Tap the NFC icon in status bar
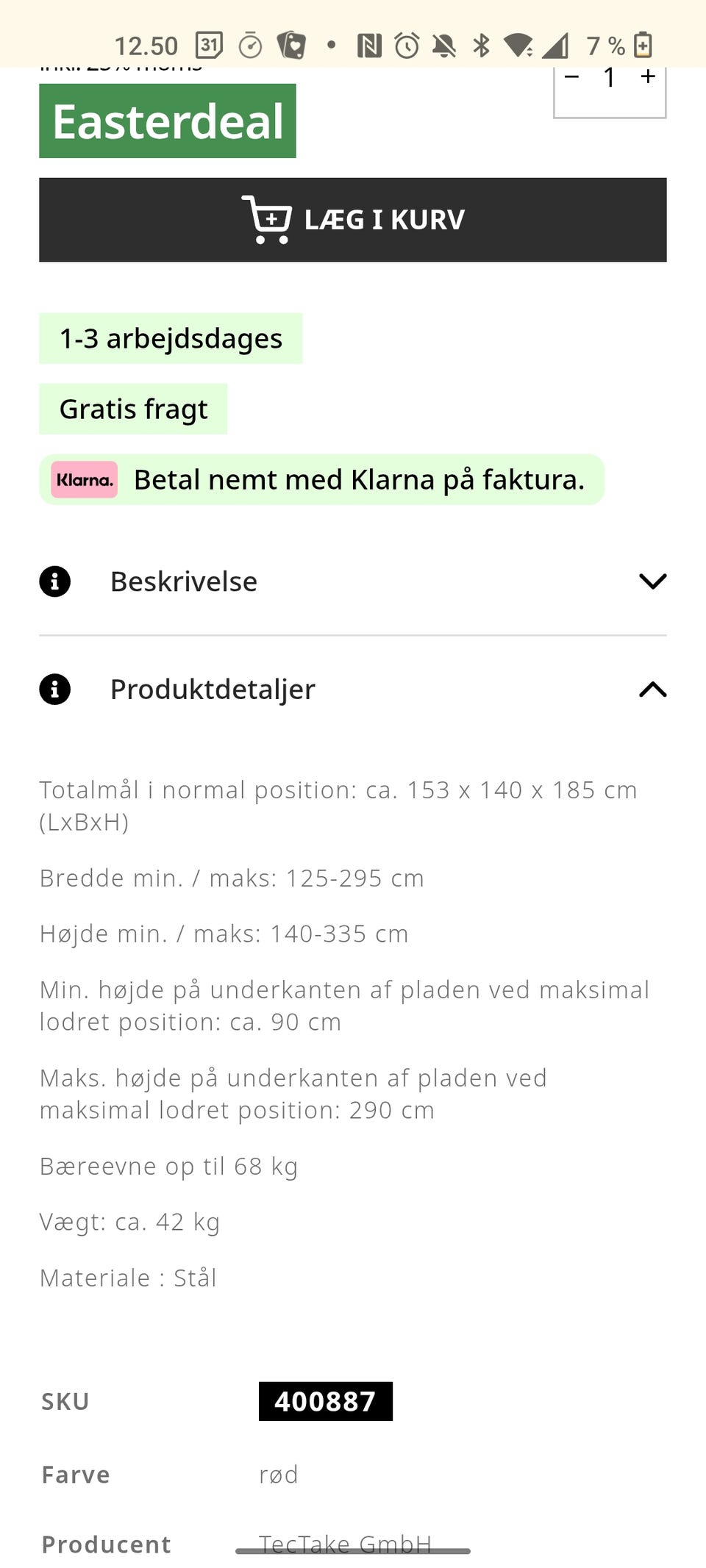Screen dimensions: 706x1568 point(369,46)
